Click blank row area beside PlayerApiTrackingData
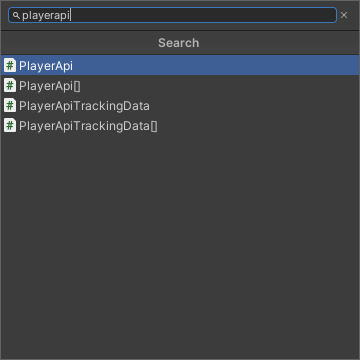 pos(254,106)
